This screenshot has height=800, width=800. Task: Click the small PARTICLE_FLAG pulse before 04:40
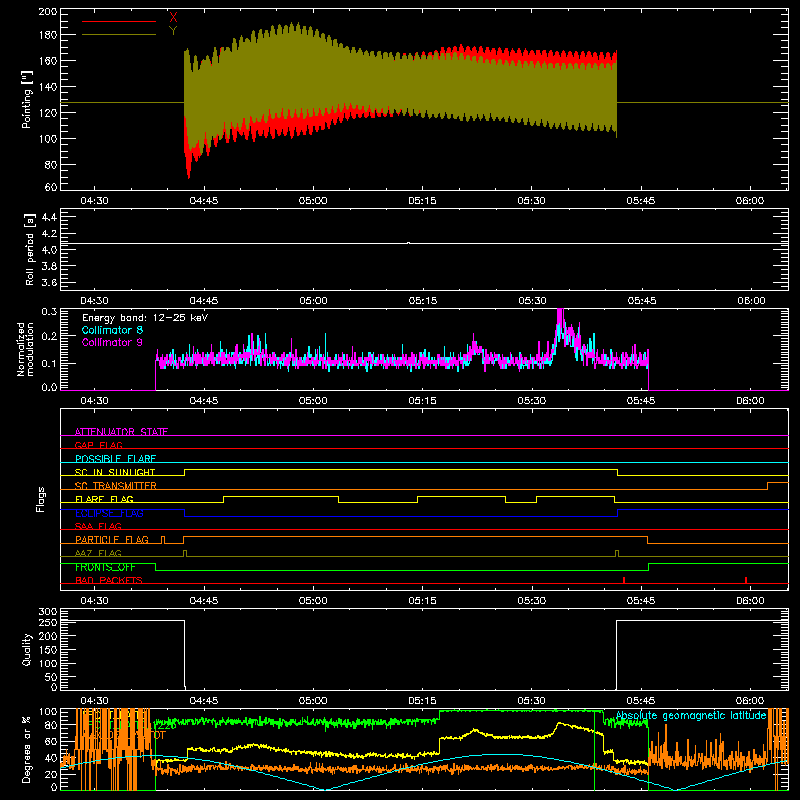163,540
